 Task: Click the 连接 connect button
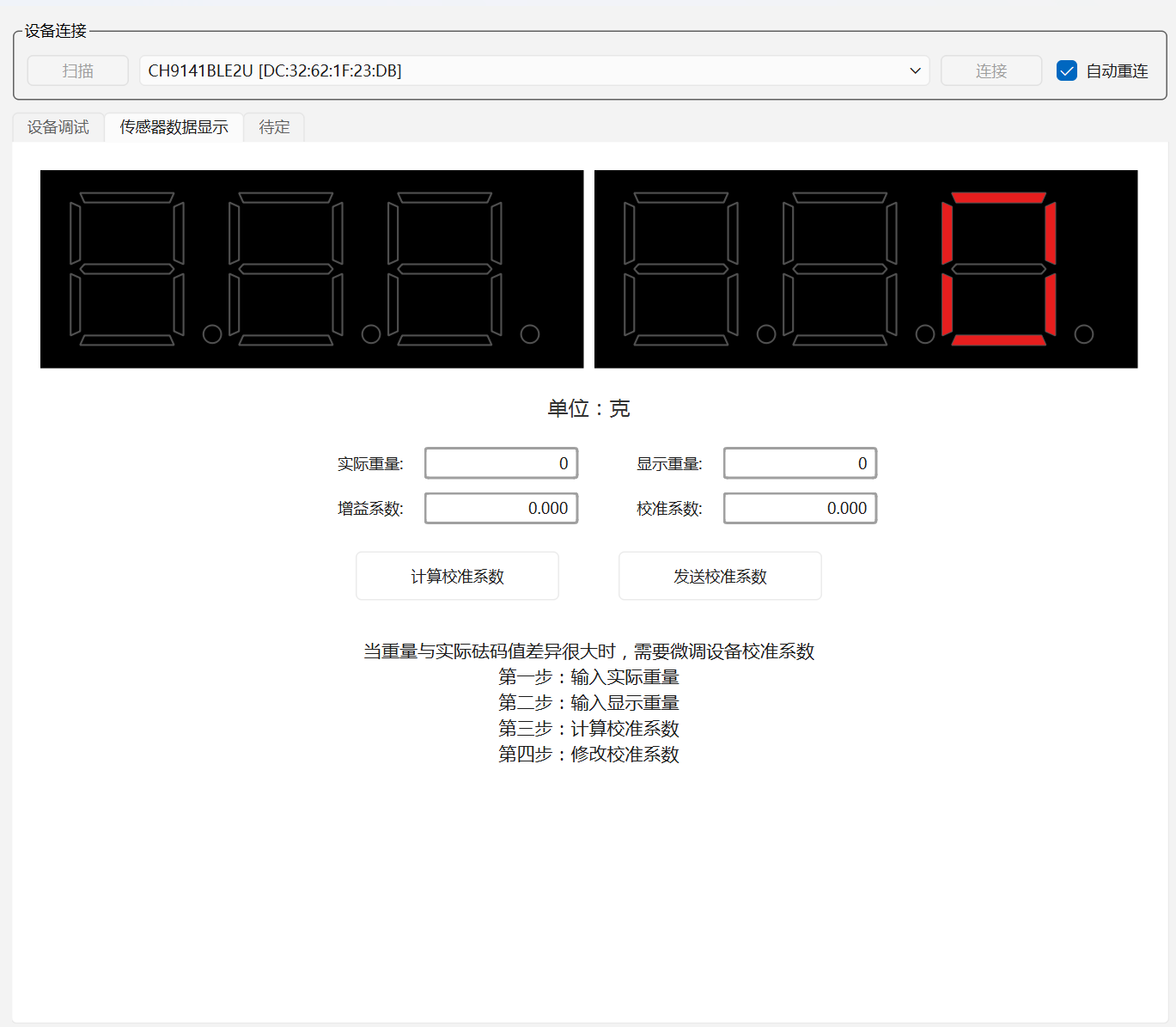click(x=991, y=70)
